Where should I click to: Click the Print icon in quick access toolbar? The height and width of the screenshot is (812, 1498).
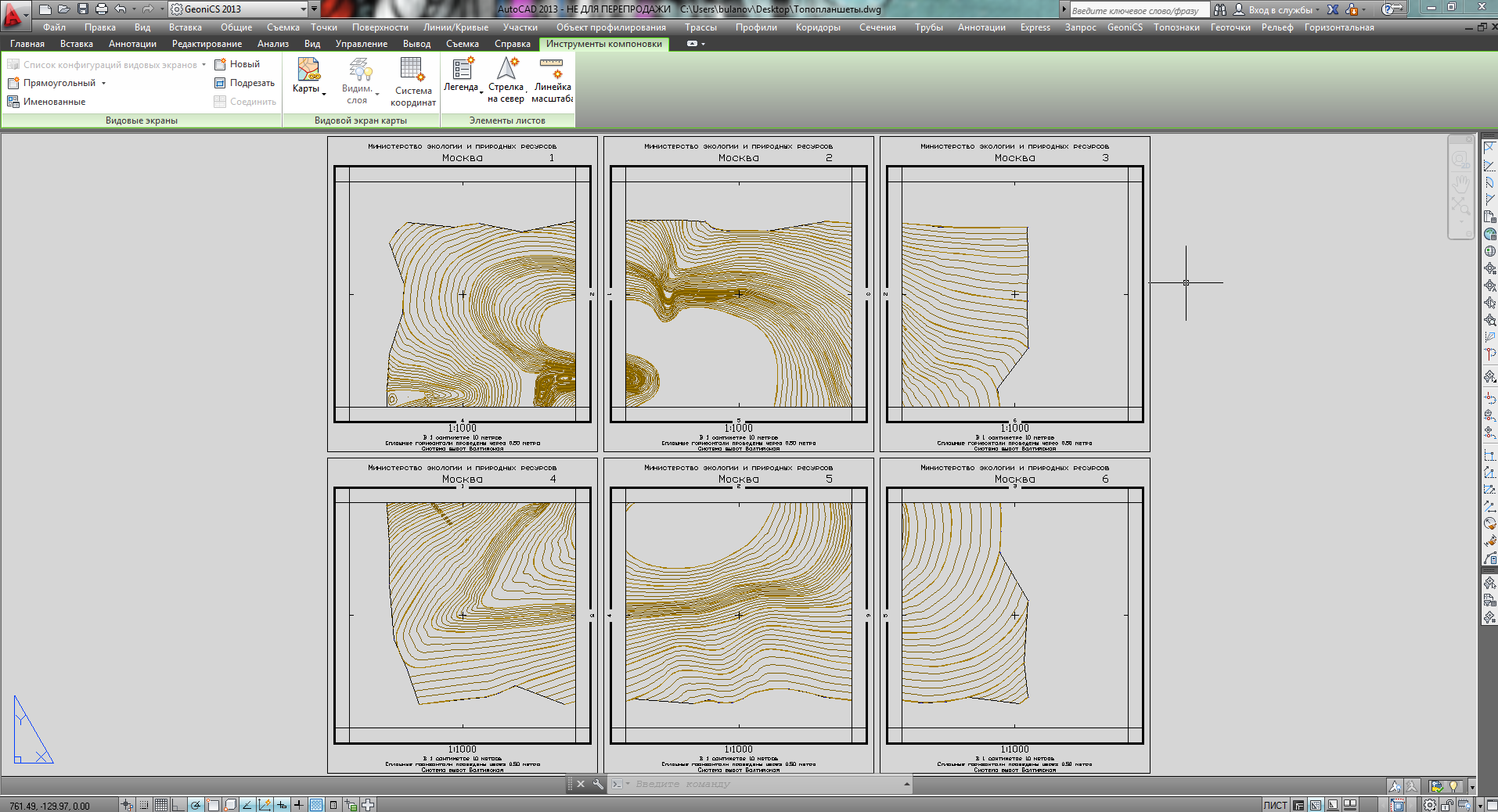(101, 9)
